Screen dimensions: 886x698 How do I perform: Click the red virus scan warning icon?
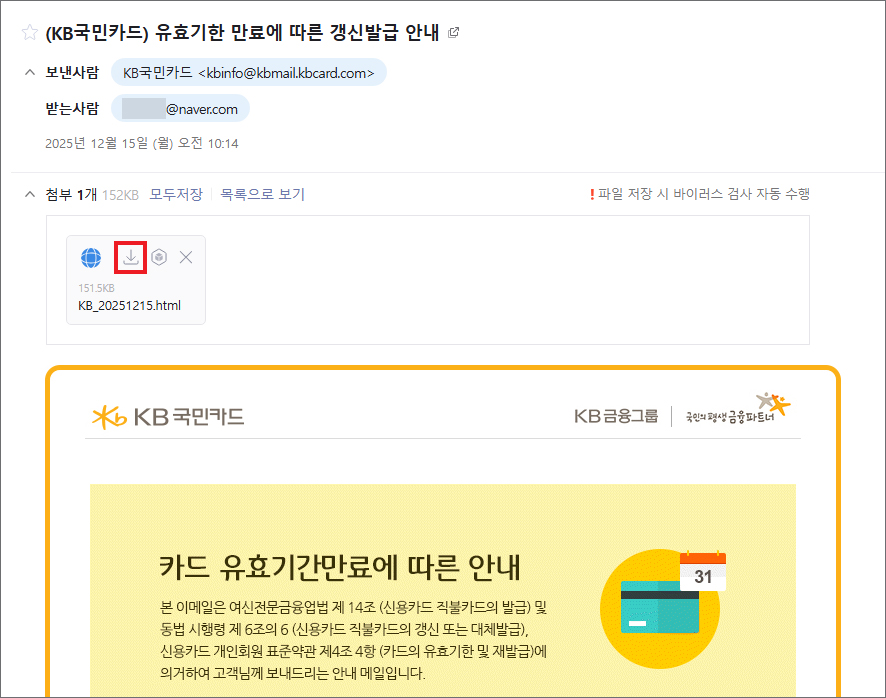[592, 194]
